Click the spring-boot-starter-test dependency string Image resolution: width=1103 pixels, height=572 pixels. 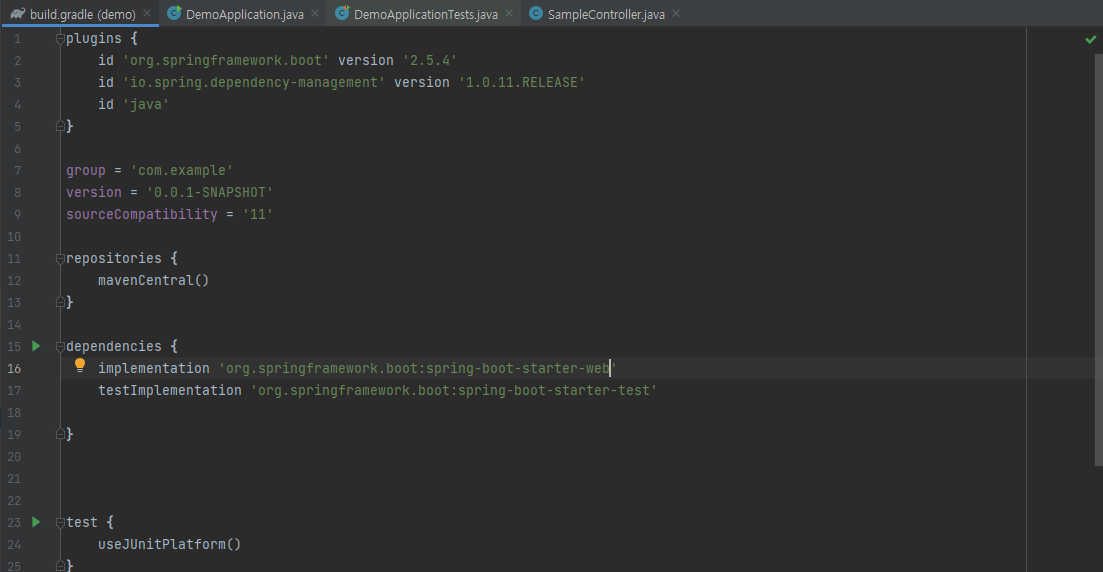pos(454,390)
